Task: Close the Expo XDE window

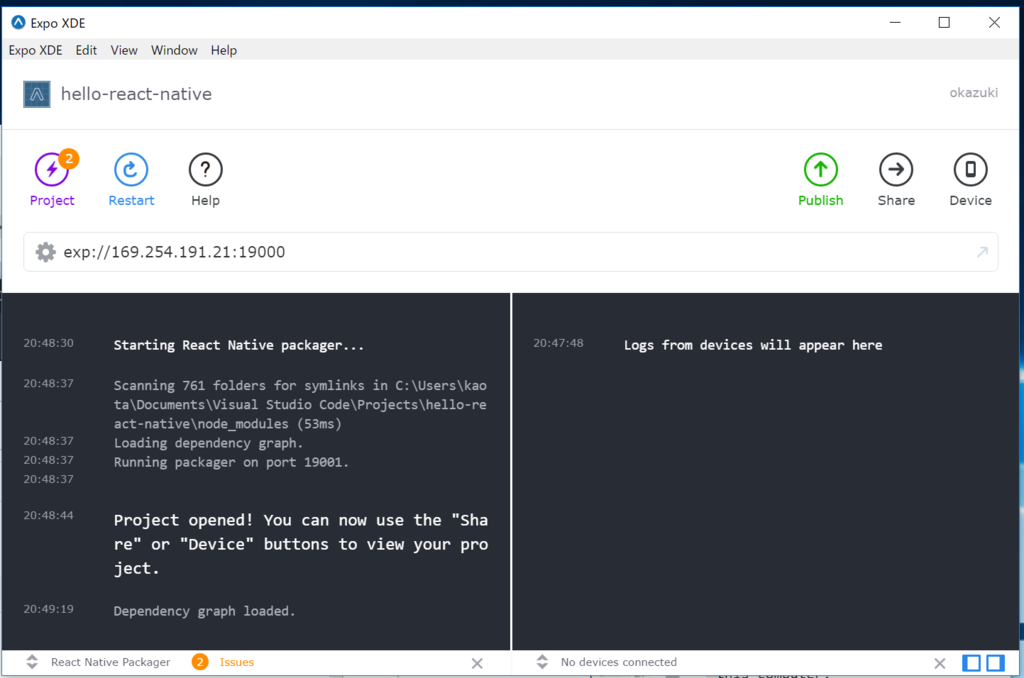Action: 994,23
